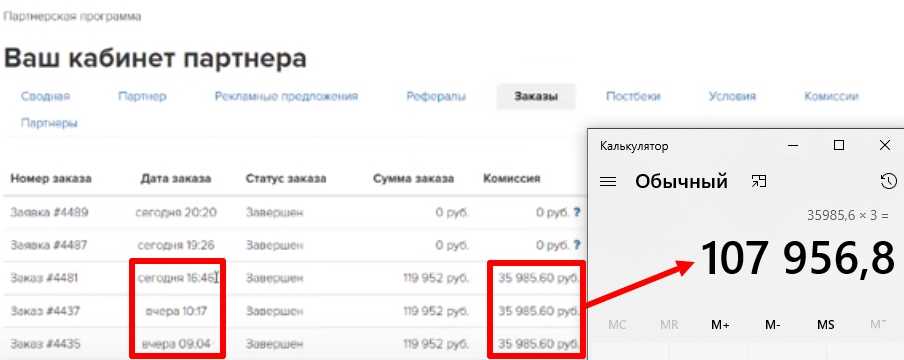The width and height of the screenshot is (904, 360).
Task: Toggle calculator keep-on-top mode icon
Action: click(x=759, y=182)
